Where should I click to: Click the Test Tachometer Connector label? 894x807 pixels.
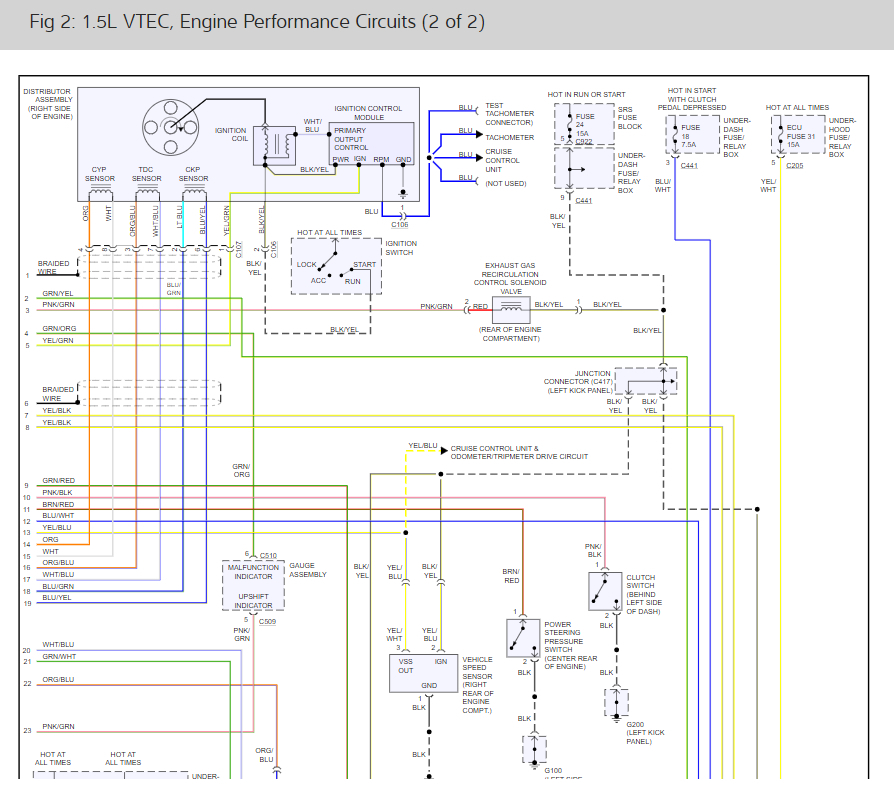click(509, 114)
